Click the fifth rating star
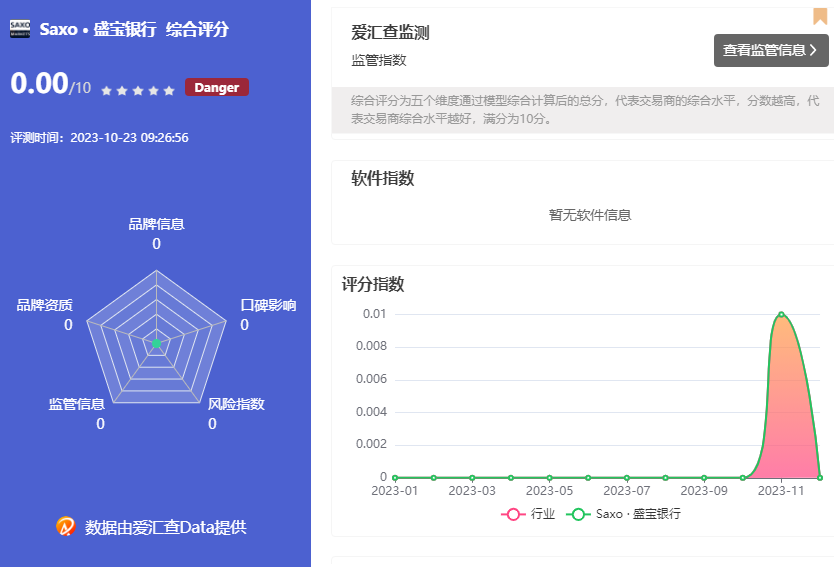The width and height of the screenshot is (834, 567). pyautogui.click(x=169, y=90)
